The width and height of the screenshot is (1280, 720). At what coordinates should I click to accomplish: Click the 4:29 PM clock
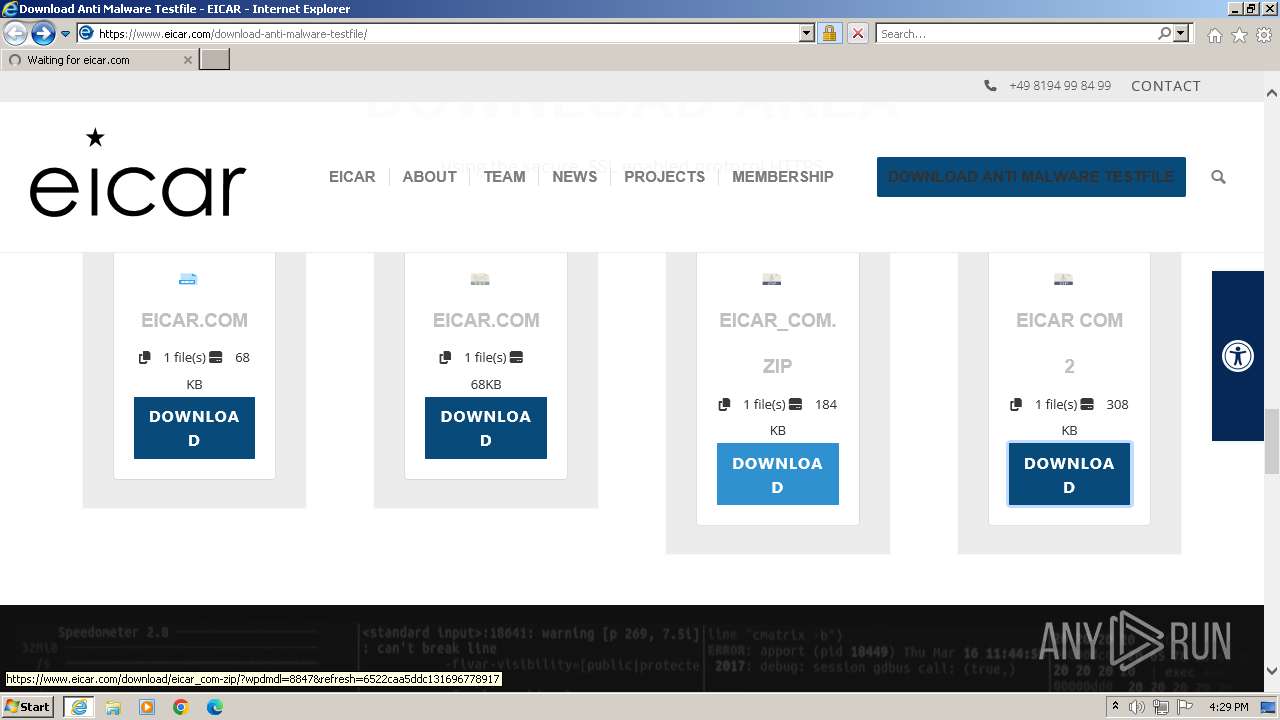(x=1228, y=707)
